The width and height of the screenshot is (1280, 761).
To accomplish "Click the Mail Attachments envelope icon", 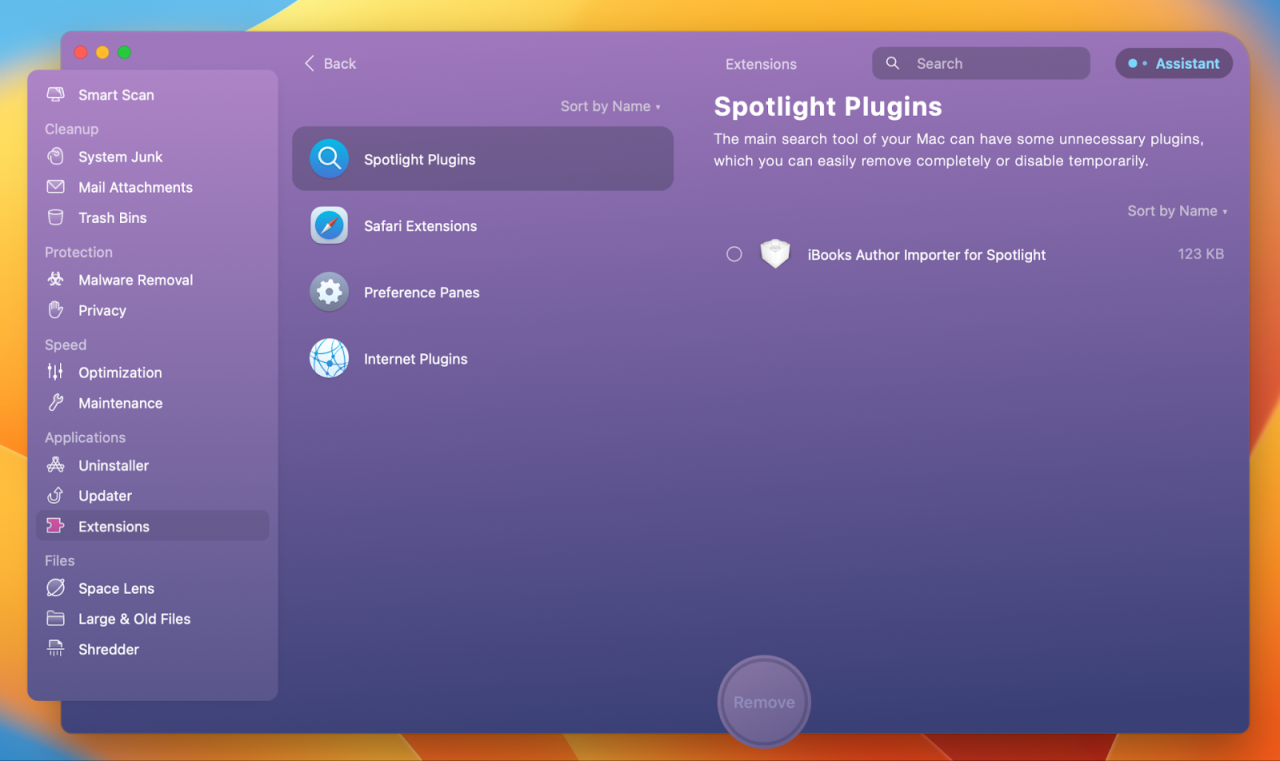I will pyautogui.click(x=56, y=187).
